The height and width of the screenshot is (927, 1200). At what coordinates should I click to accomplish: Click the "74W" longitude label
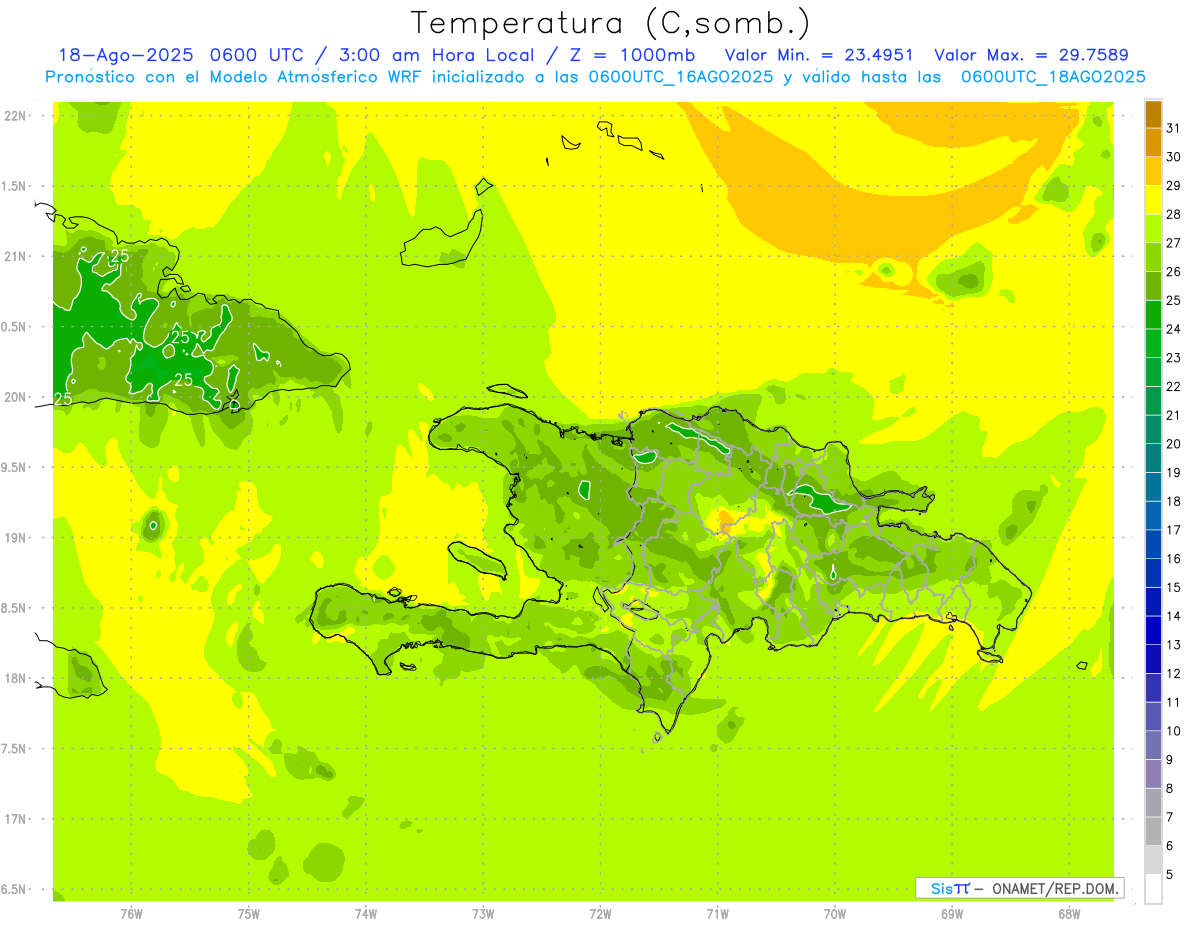[x=365, y=915]
